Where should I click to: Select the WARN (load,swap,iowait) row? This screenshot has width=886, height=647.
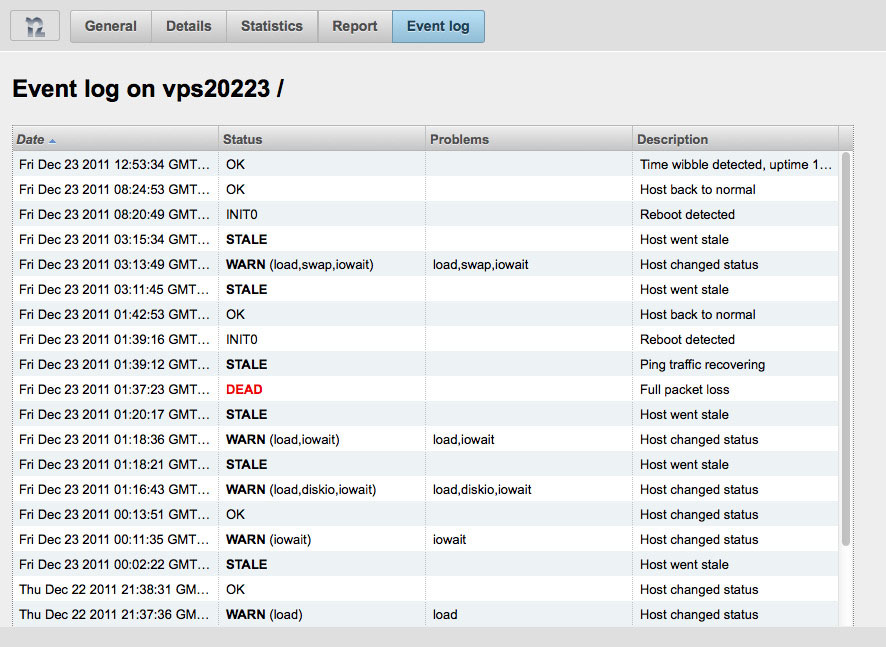(425, 264)
